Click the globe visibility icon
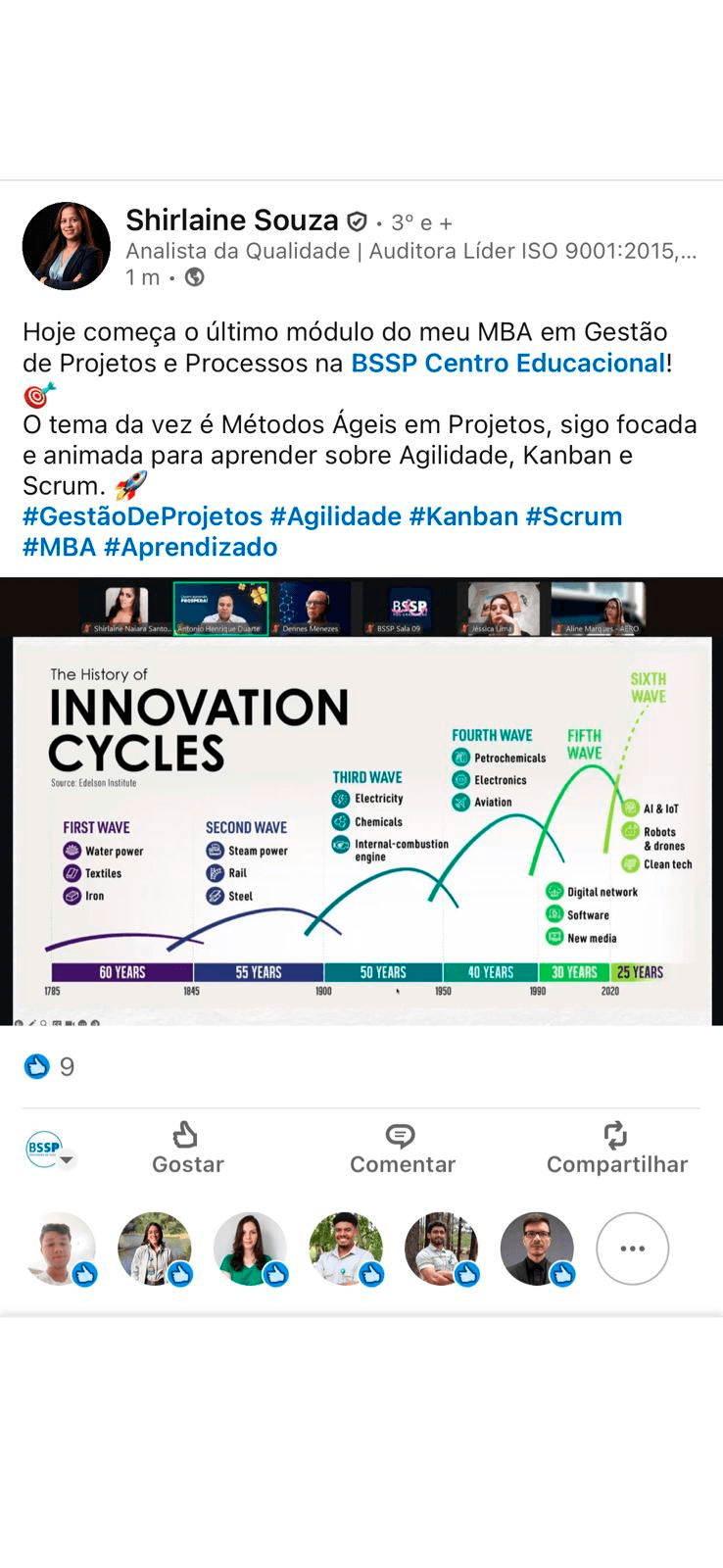Viewport: 723px width, 1568px height. (195, 277)
